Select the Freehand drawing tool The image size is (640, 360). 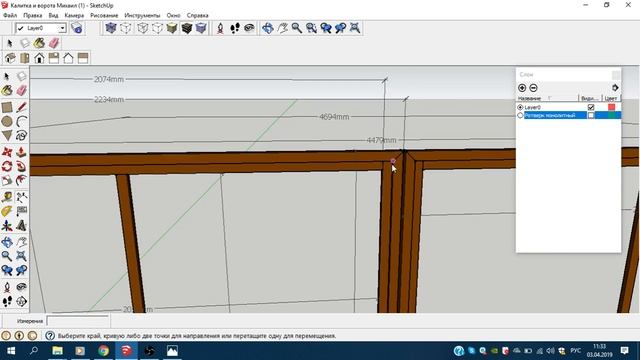(22, 135)
